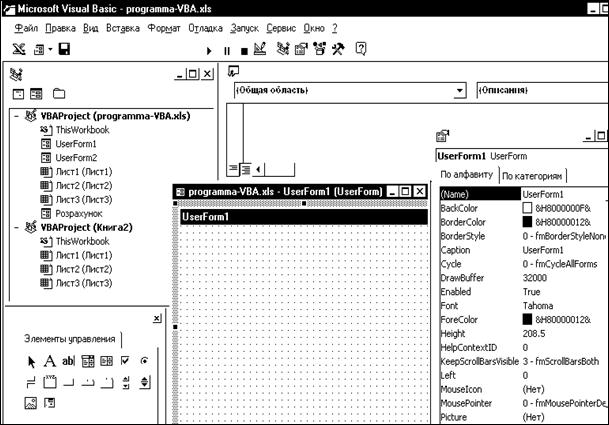Toggle Design Mode icon
609x425 pixels.
tap(260, 49)
